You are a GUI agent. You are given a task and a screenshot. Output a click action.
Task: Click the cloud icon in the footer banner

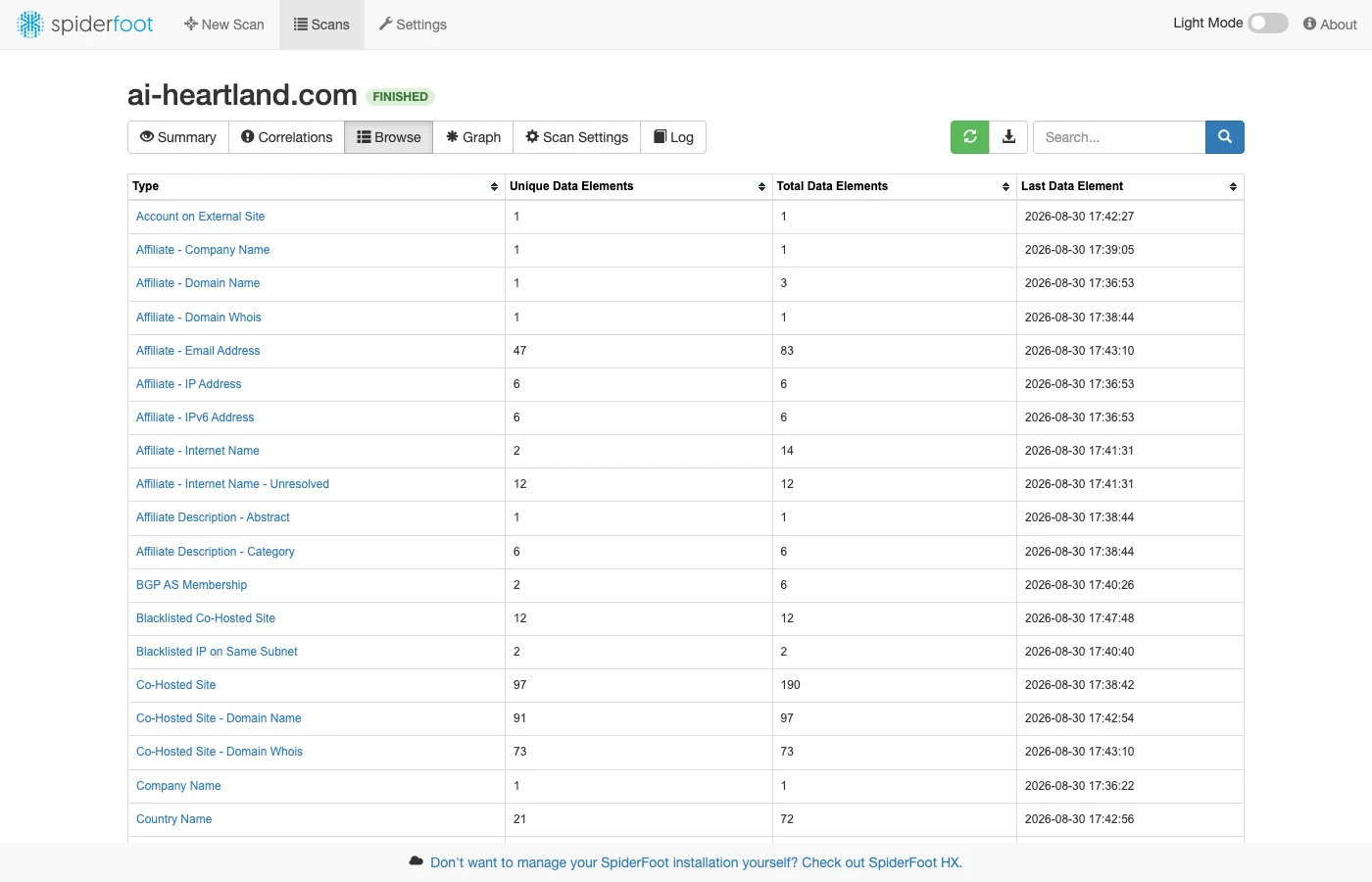point(416,862)
